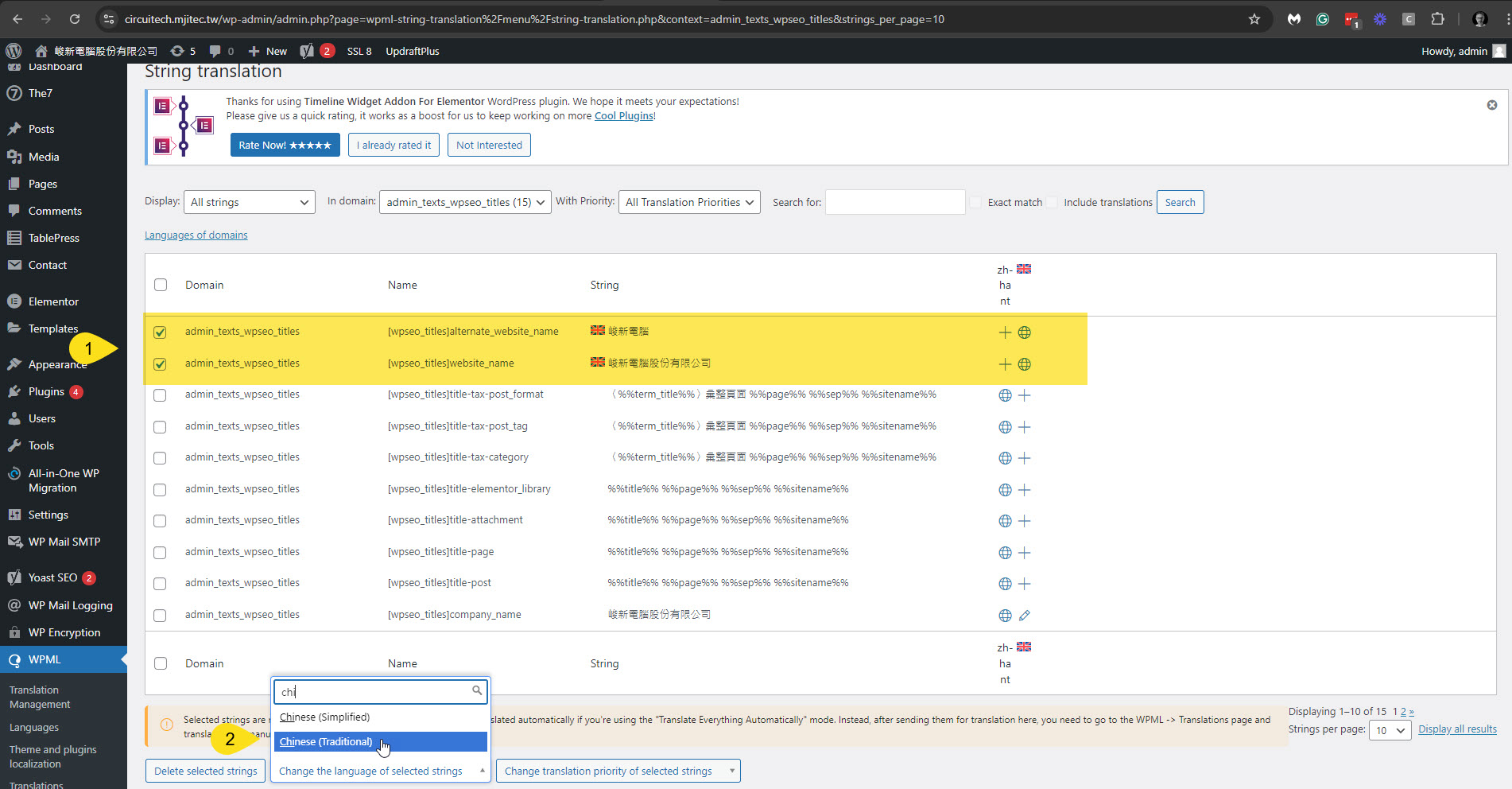
Task: Open Change the language of selected strings dropdown
Action: coord(381,771)
